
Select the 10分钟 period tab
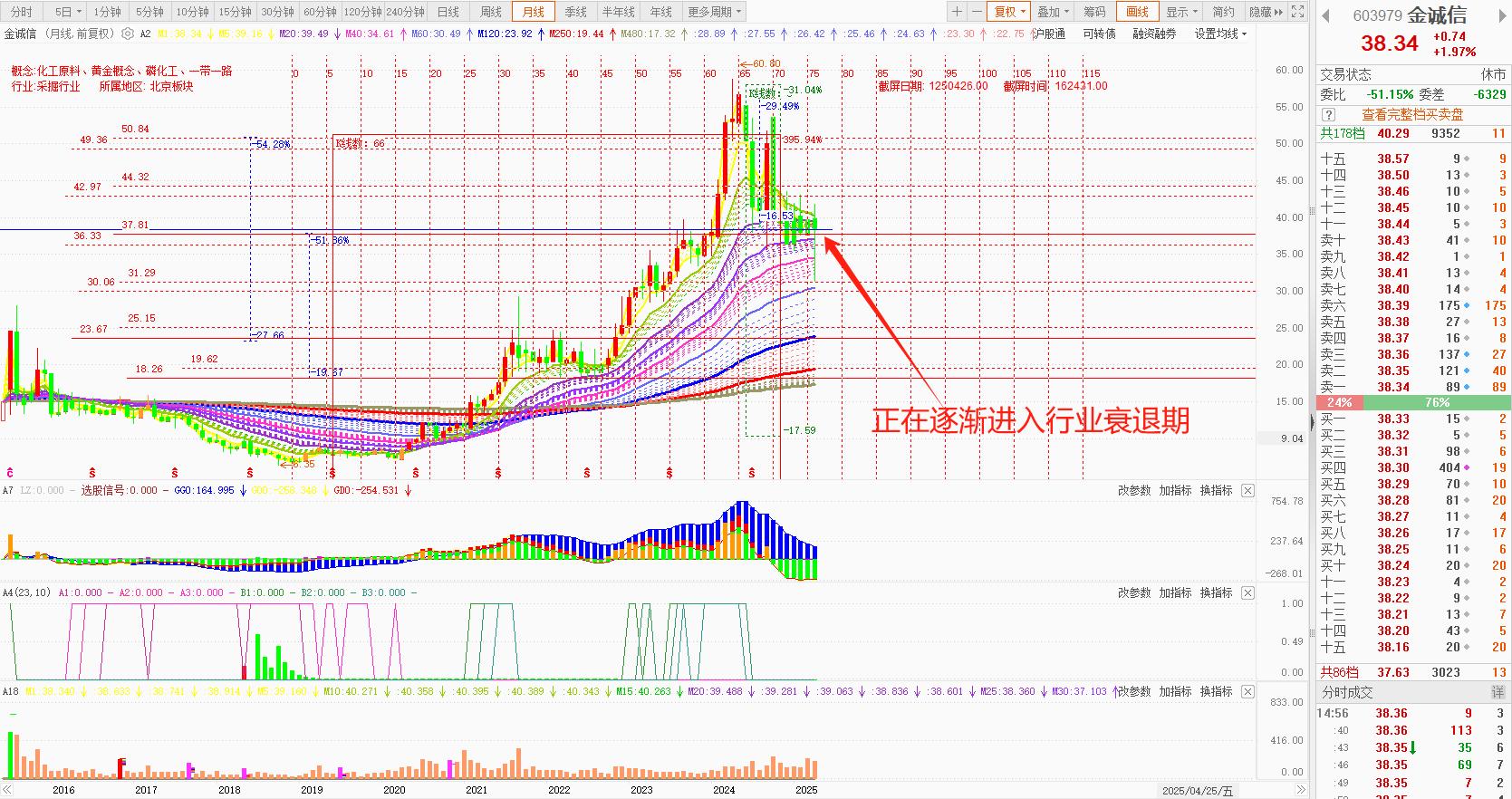point(192,12)
